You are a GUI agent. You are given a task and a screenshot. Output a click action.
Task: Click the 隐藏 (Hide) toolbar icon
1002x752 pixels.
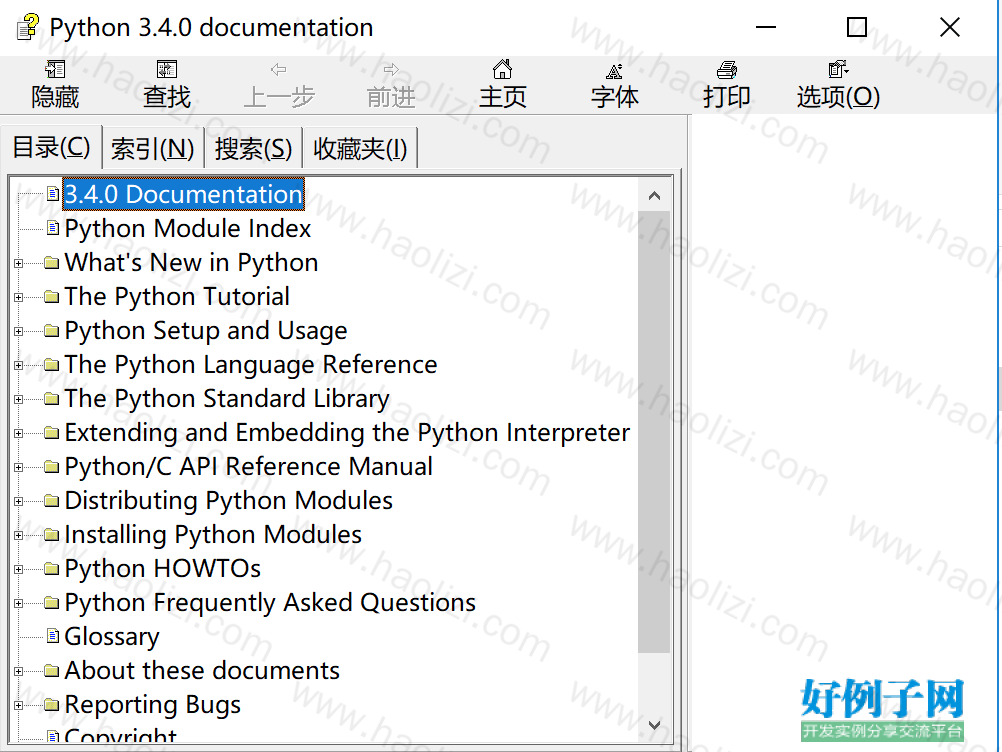(x=55, y=69)
